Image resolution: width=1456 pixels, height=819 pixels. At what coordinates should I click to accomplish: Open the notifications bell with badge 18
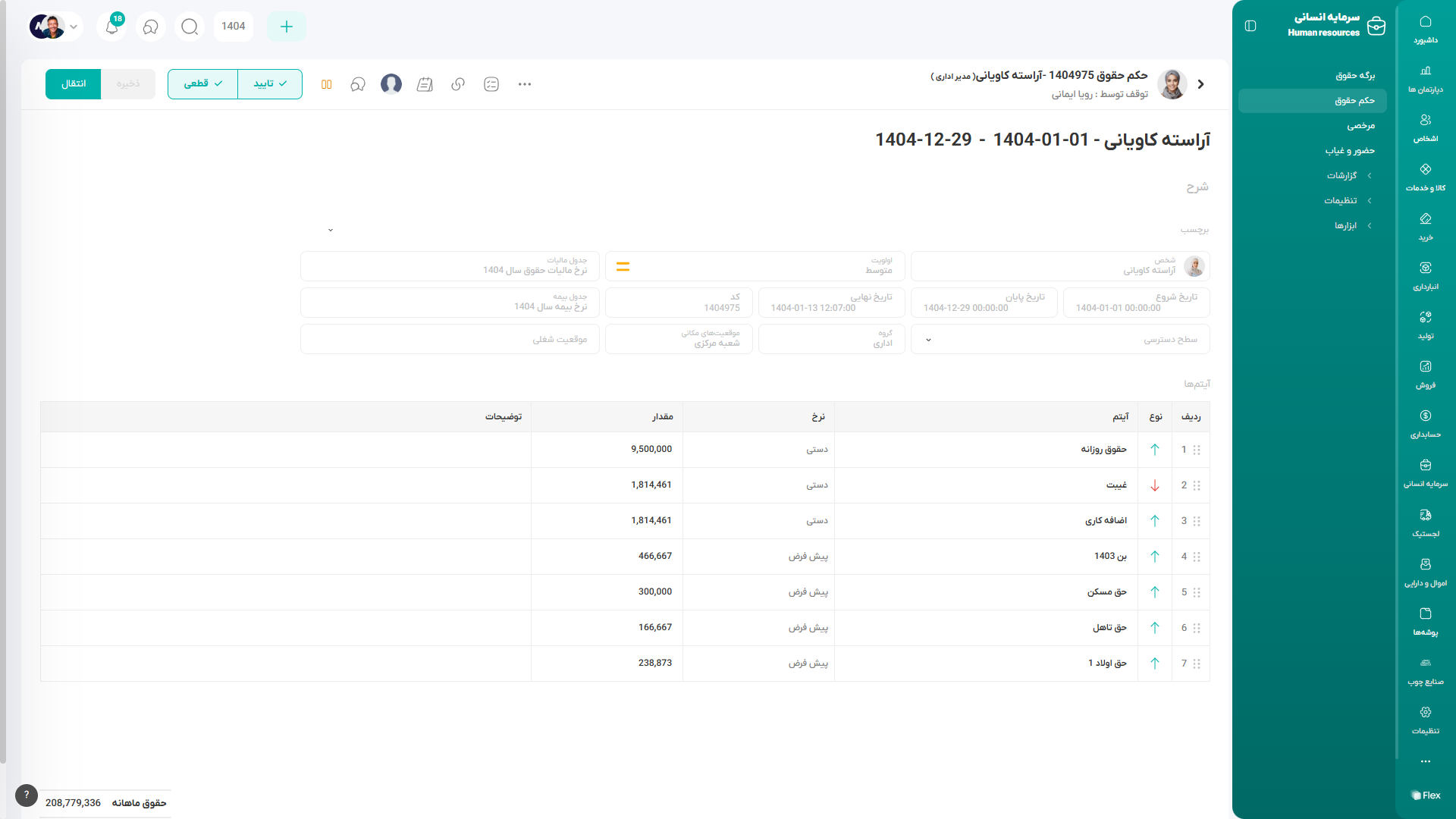(112, 27)
